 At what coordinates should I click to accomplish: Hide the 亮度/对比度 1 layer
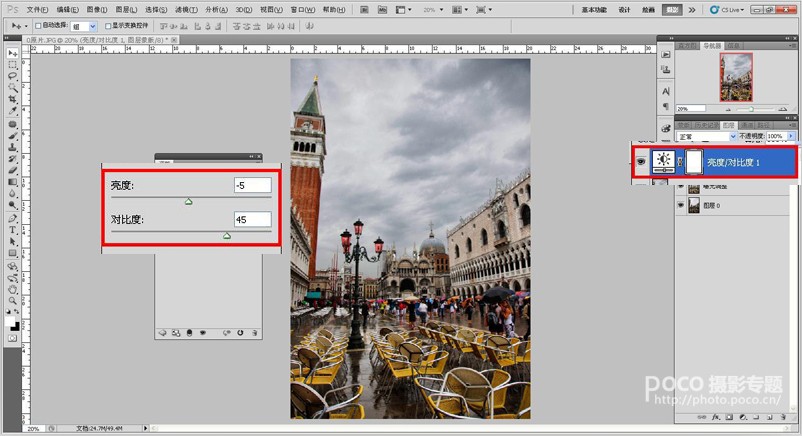pos(641,162)
